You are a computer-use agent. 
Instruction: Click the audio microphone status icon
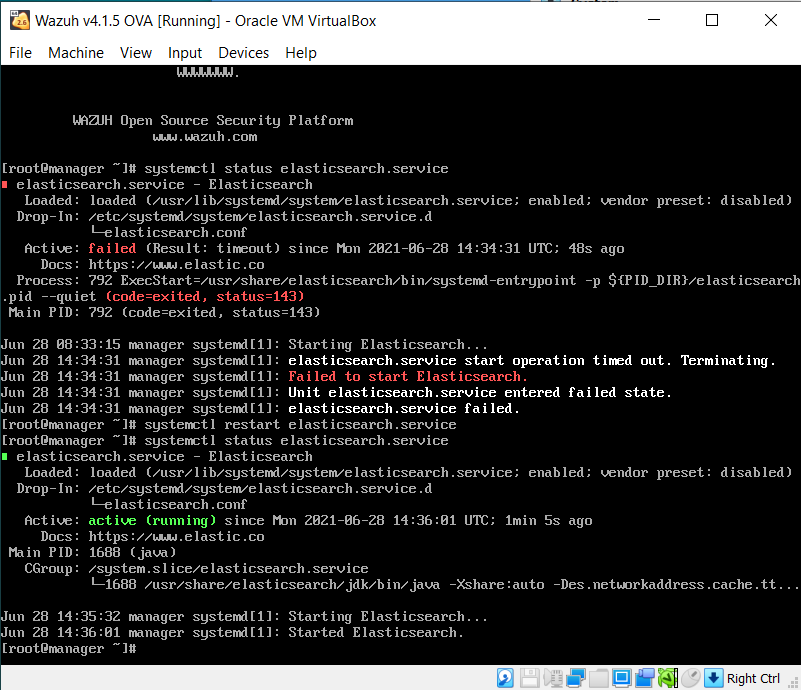[553, 678]
